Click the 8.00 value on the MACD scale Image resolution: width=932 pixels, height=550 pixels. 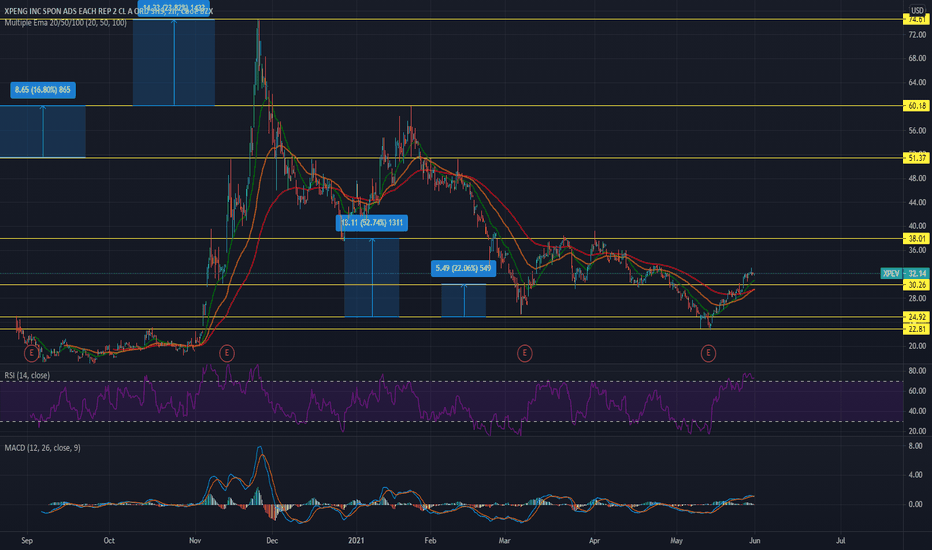click(916, 446)
